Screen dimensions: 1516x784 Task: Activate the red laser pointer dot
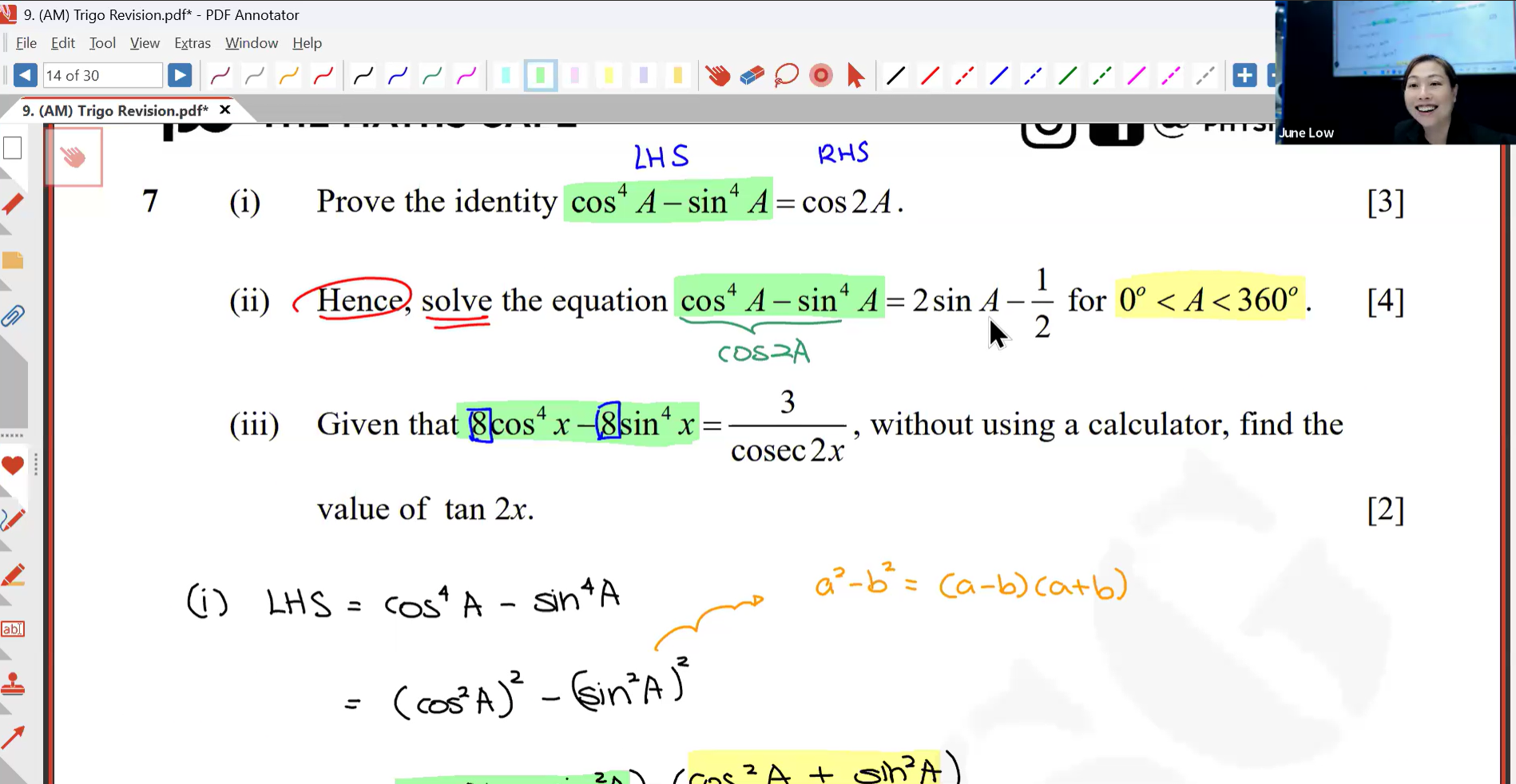tap(821, 76)
